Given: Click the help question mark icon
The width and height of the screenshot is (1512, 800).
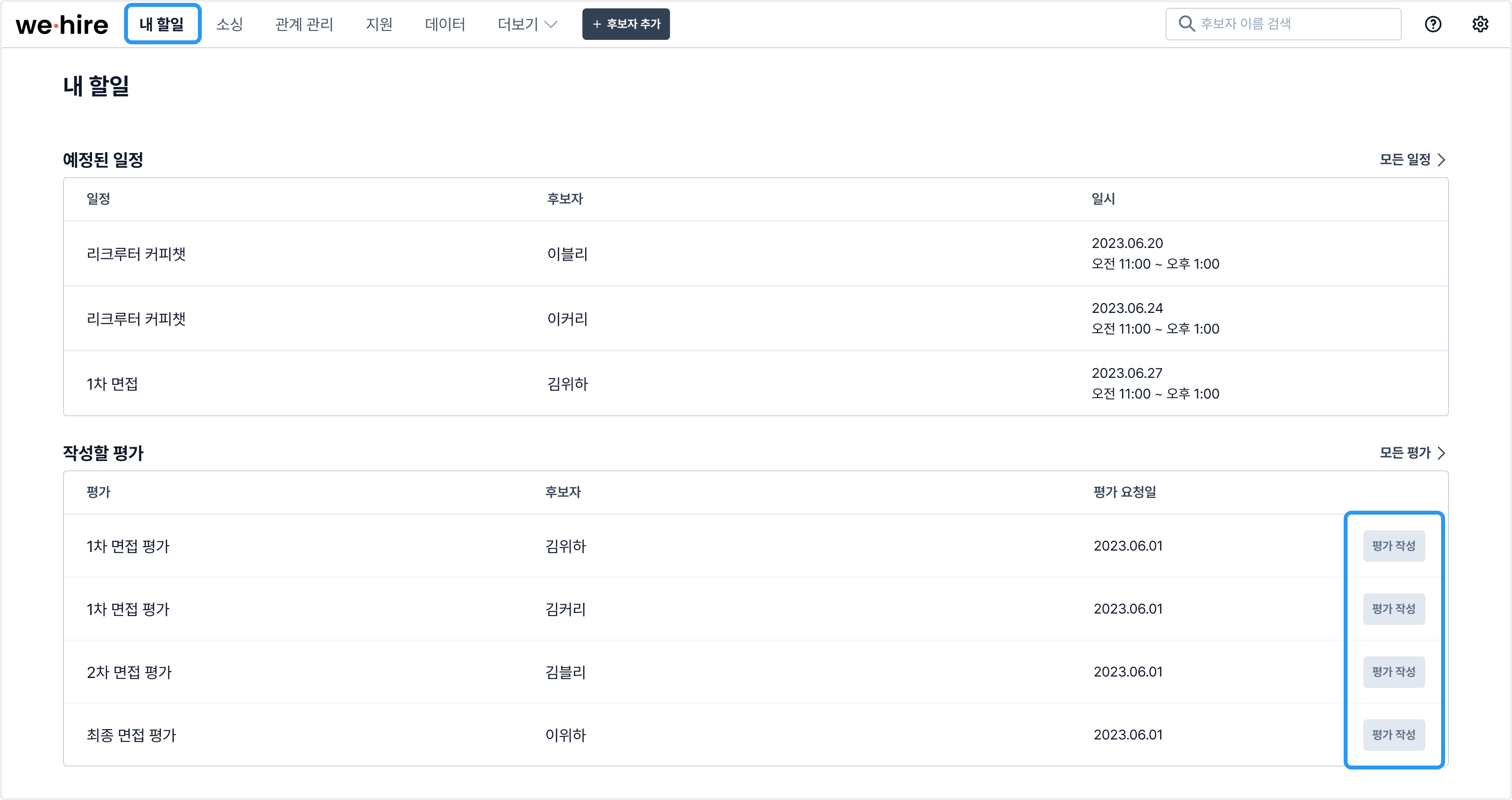Looking at the screenshot, I should (1433, 24).
